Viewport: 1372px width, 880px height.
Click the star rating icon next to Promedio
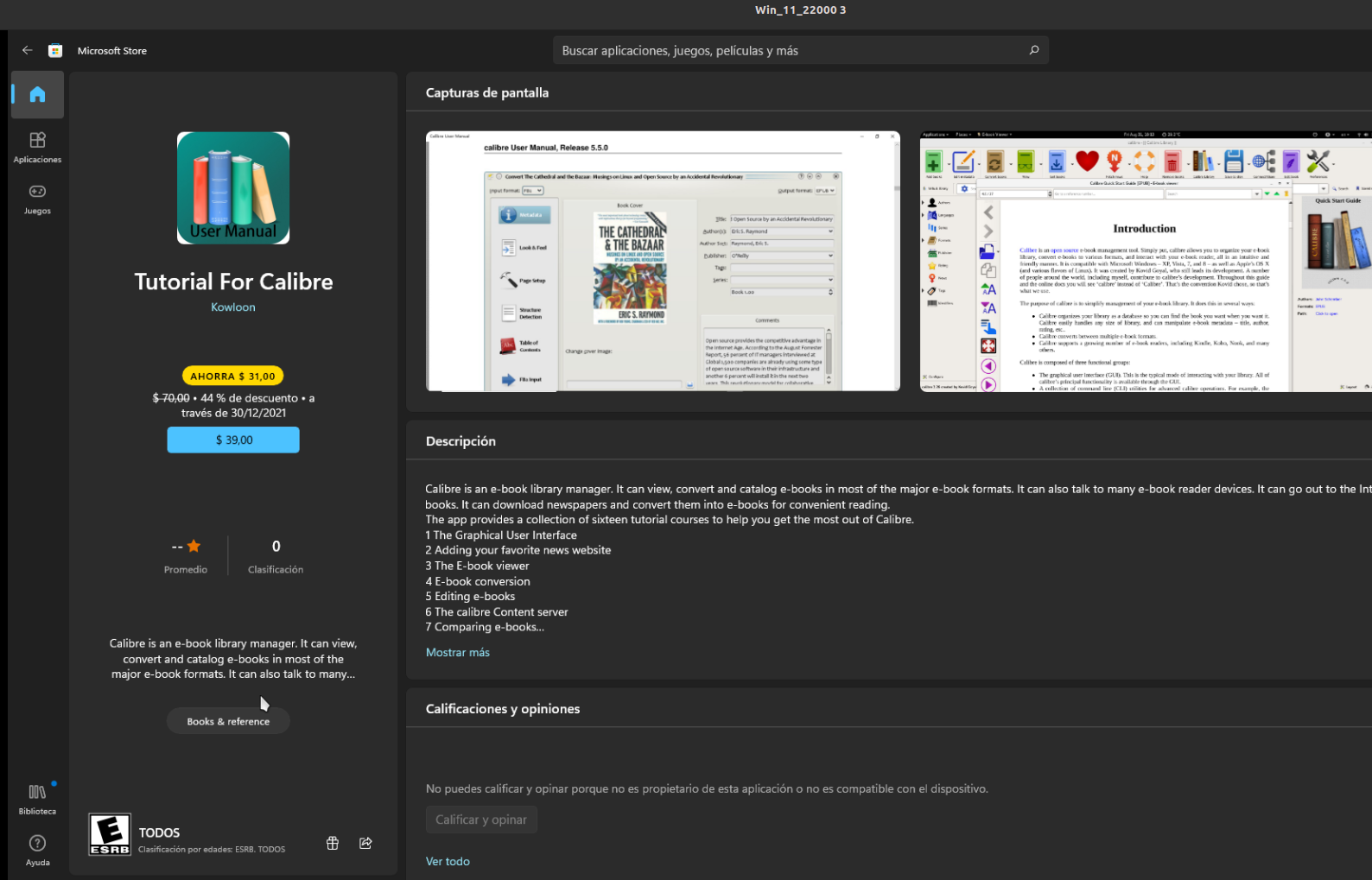click(194, 546)
